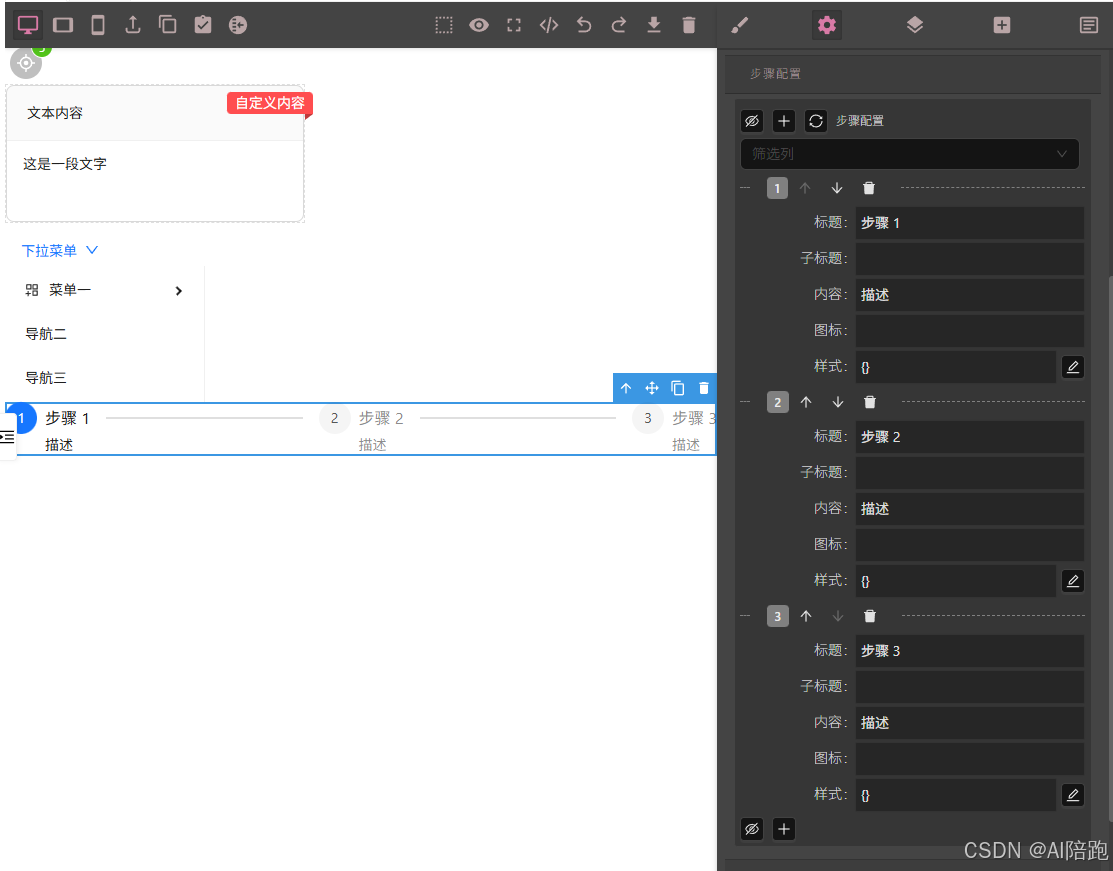Viewport: 1113px width, 871px height.
Task: Move selected steps component up
Action: pyautogui.click(x=625, y=388)
